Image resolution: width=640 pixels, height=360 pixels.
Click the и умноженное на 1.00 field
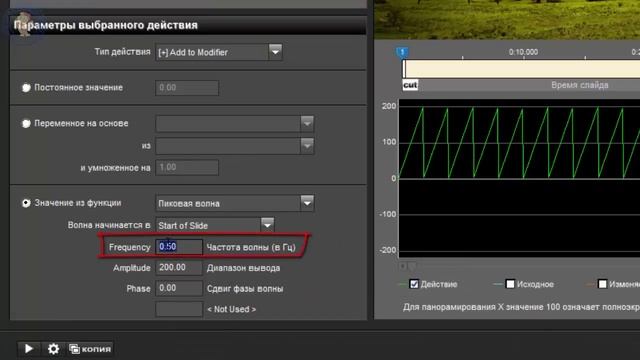[187, 167]
